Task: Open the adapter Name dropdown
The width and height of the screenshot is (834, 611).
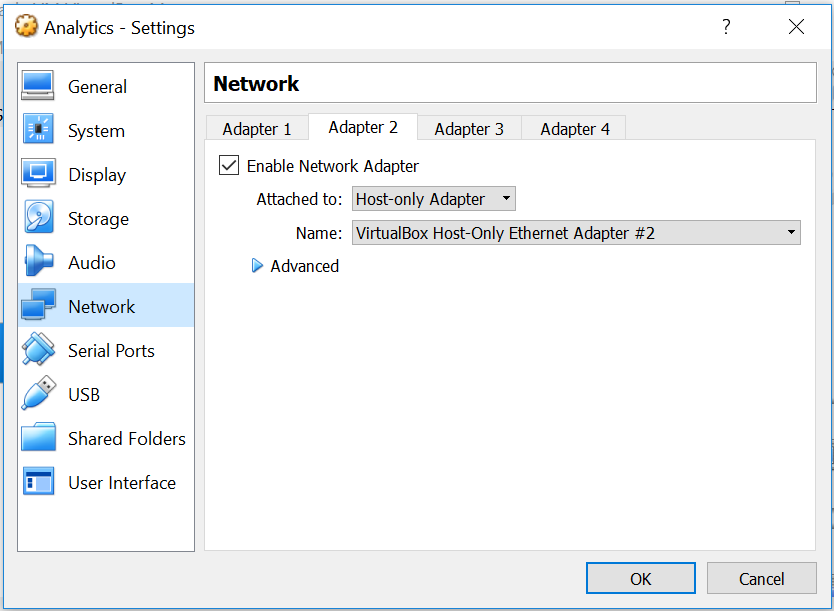Action: click(576, 233)
